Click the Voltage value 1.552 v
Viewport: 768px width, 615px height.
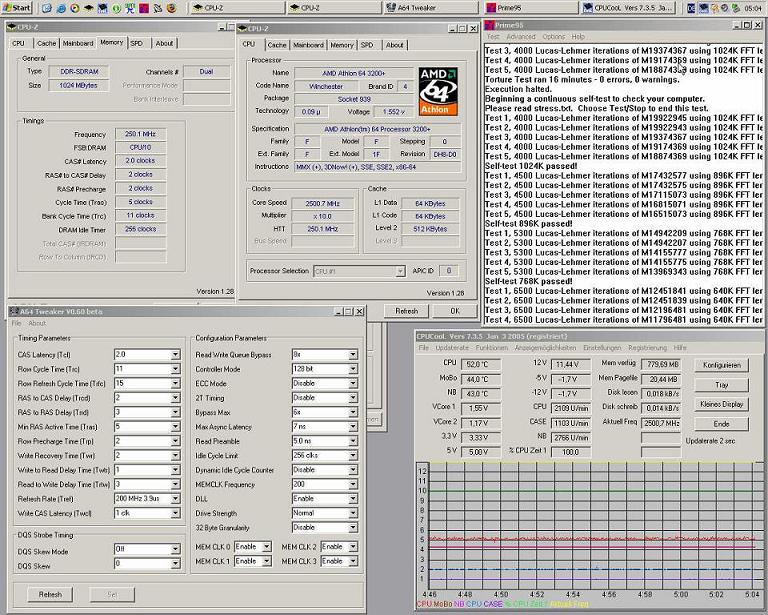pos(394,112)
